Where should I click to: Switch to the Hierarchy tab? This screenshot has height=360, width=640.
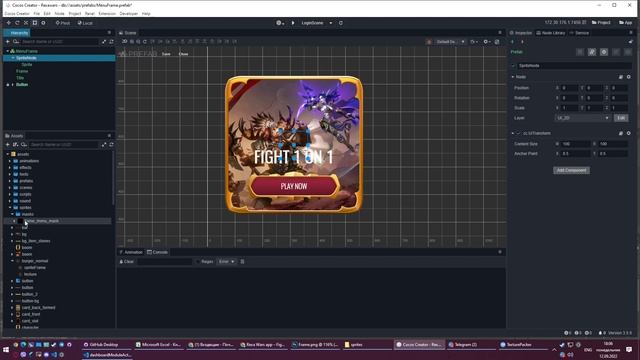point(17,33)
